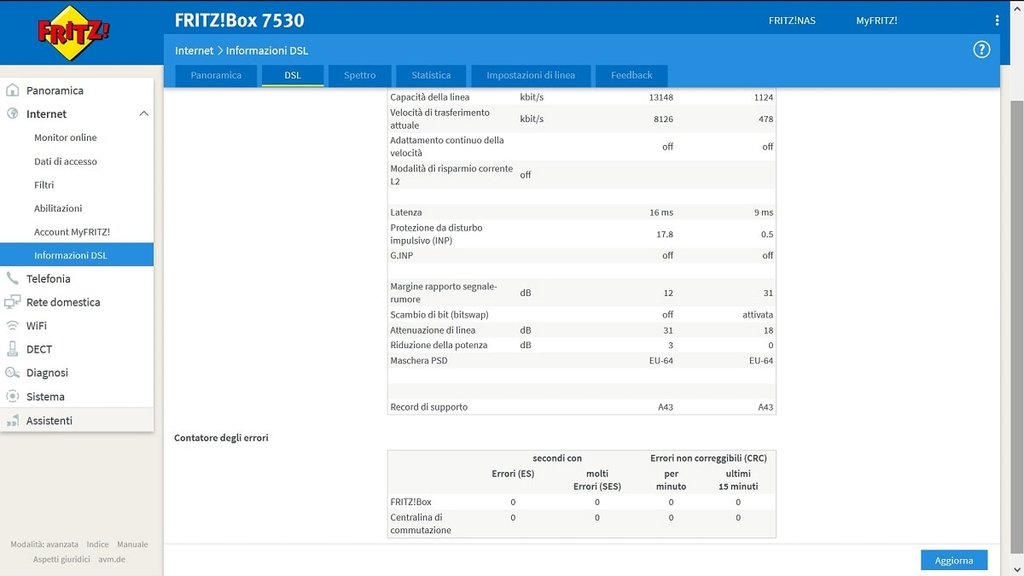Viewport: 1024px width, 576px height.
Task: Select the DSL tab
Action: [293, 75]
